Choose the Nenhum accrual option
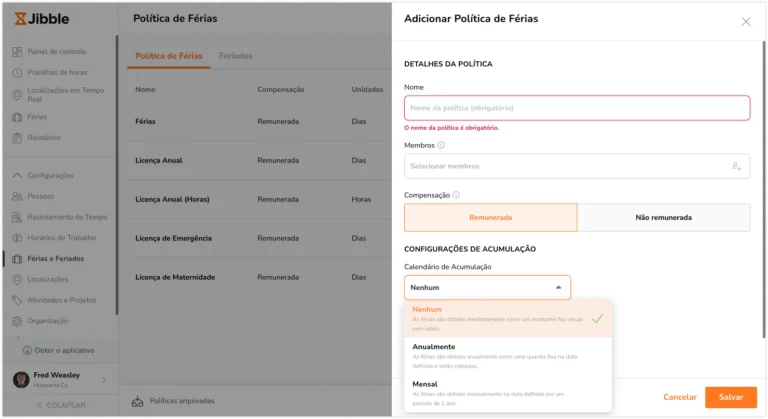Image resolution: width=768 pixels, height=419 pixels. [508, 319]
